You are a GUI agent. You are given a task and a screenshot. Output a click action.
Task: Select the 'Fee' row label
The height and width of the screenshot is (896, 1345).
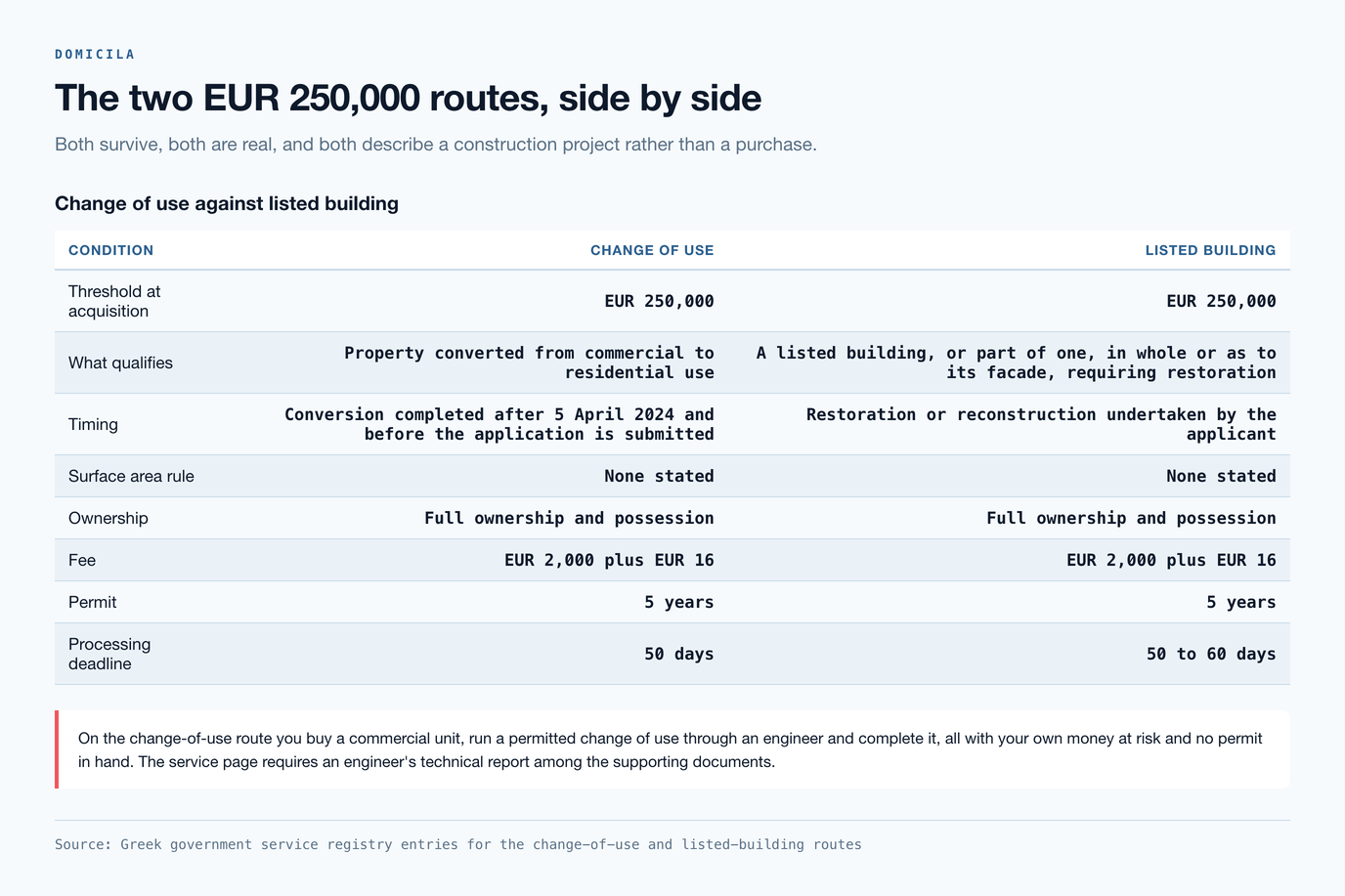coord(82,560)
